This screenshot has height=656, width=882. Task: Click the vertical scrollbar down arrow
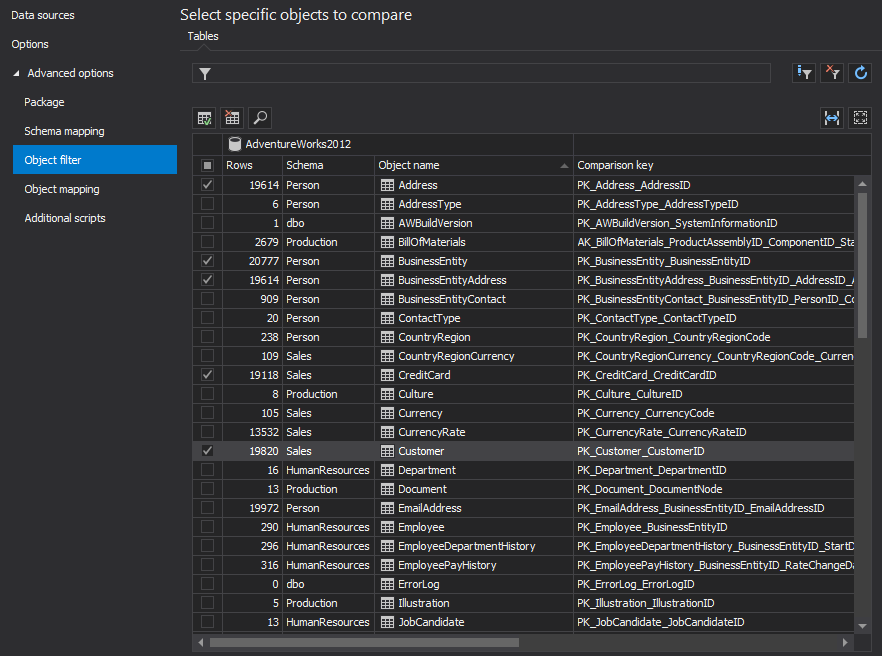coord(863,626)
